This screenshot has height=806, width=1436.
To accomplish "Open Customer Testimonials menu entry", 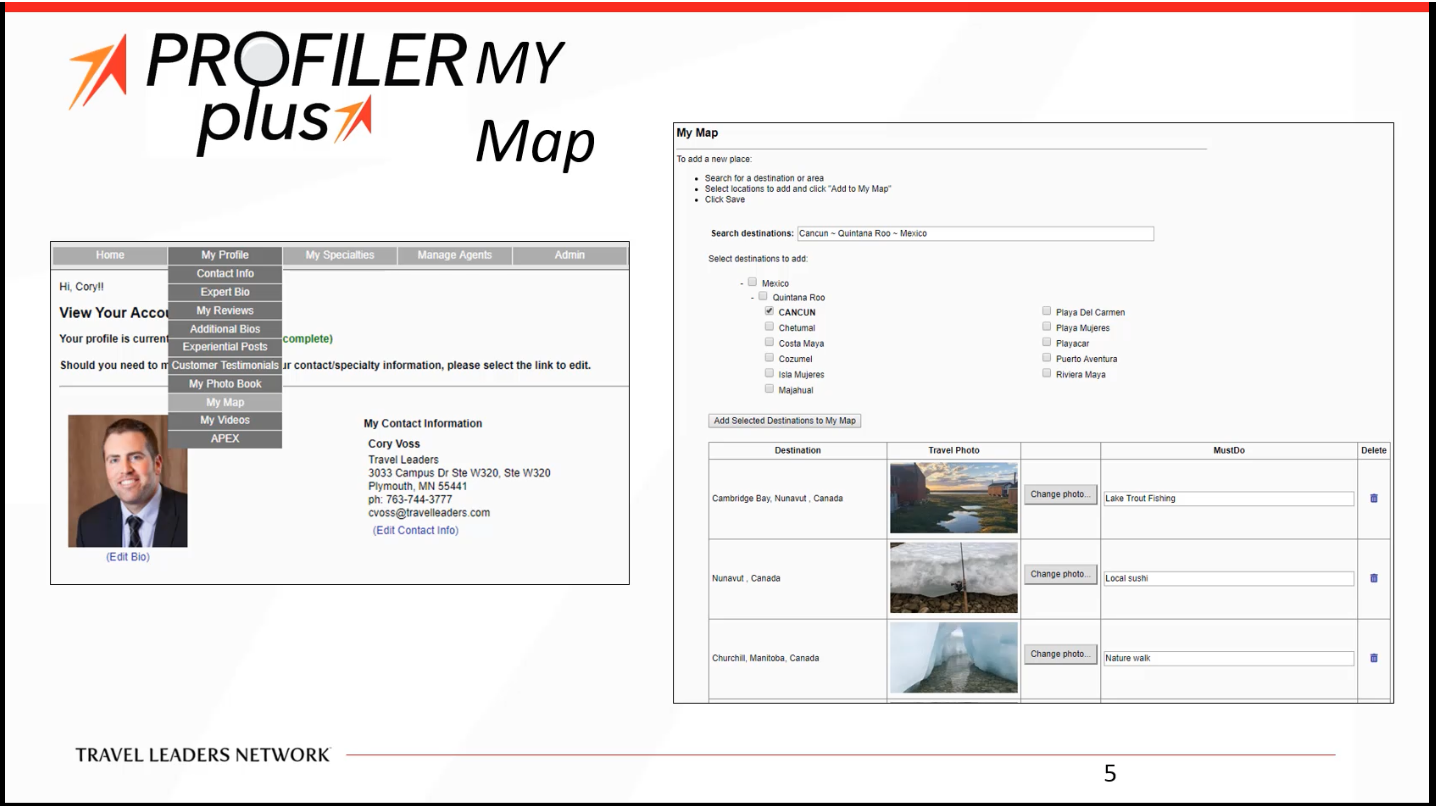I will click(x=225, y=365).
